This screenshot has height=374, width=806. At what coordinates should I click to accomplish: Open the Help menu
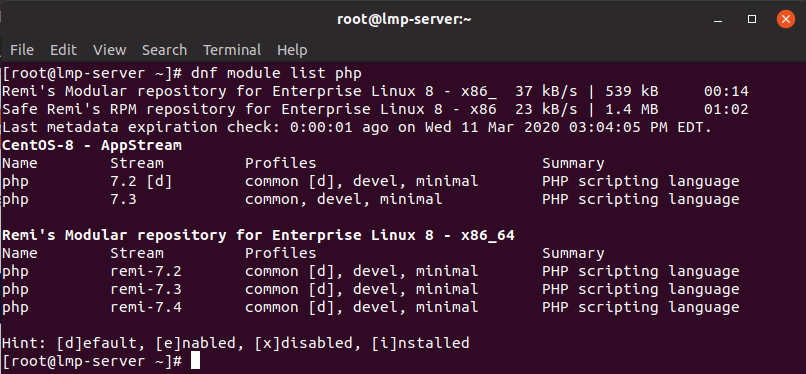coord(292,50)
